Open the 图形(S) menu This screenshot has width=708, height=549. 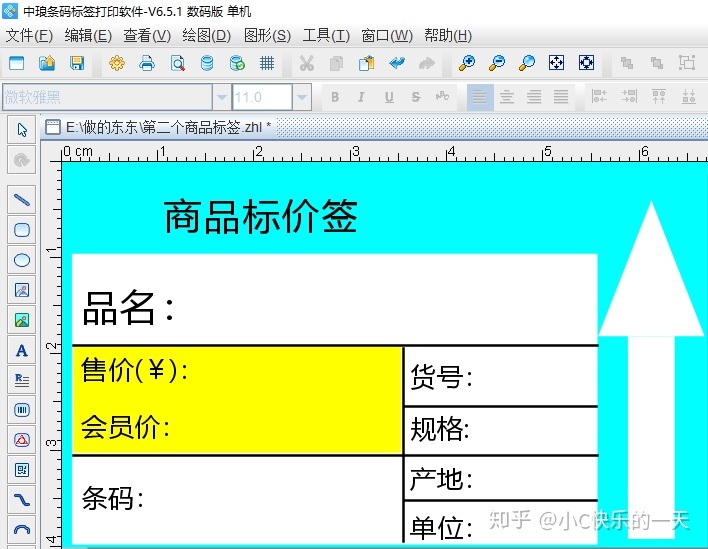(x=267, y=36)
